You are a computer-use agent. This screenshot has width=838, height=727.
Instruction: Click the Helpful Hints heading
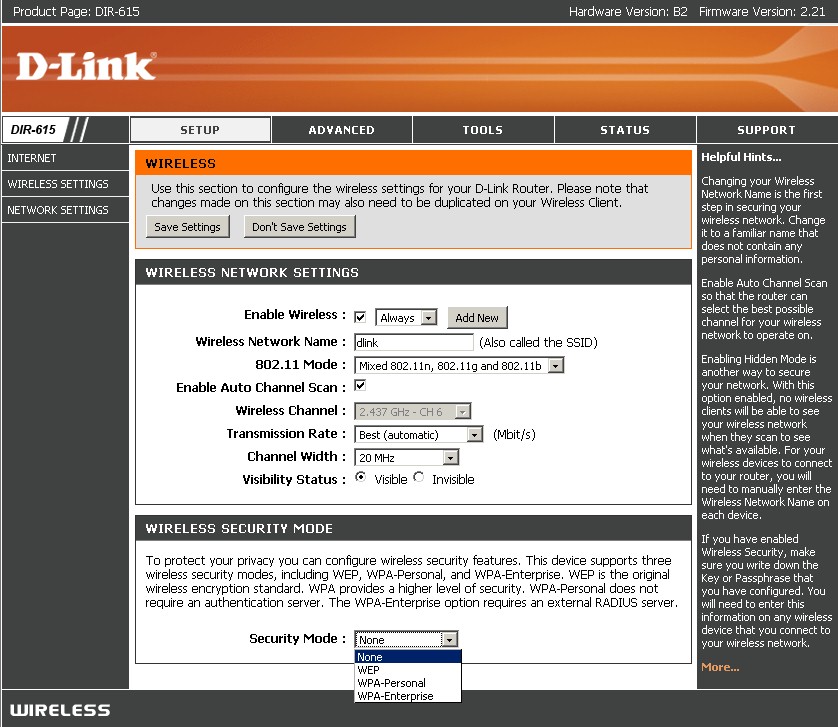pyautogui.click(x=741, y=157)
